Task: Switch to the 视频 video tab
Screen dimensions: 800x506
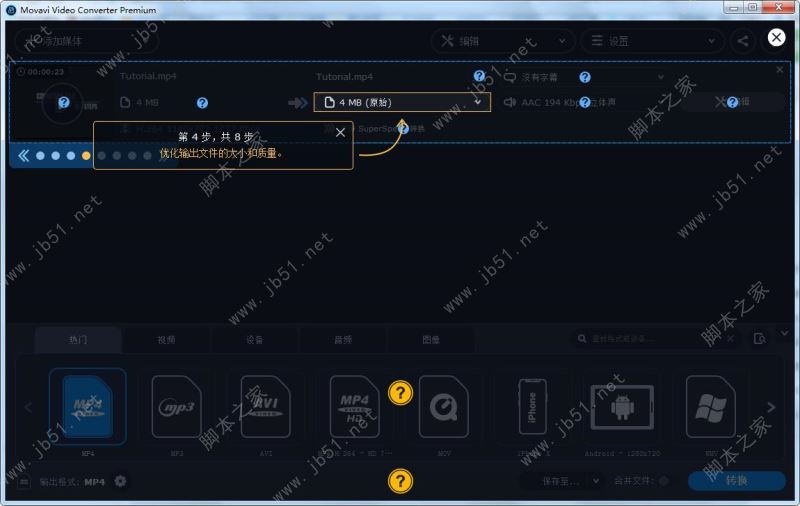Action: coord(166,340)
